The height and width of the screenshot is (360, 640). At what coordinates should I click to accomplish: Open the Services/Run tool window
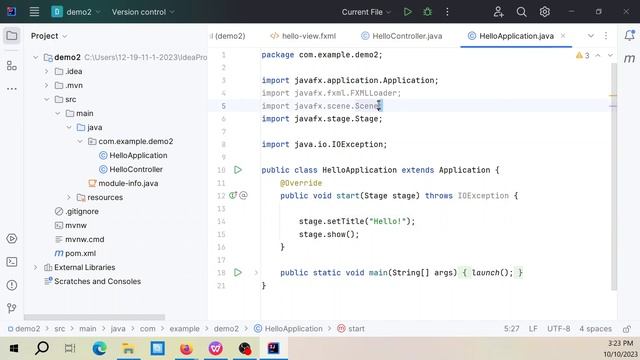(12, 238)
